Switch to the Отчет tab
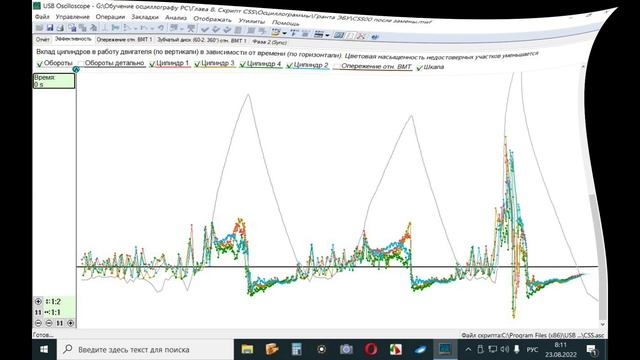The image size is (640, 360). coord(42,40)
